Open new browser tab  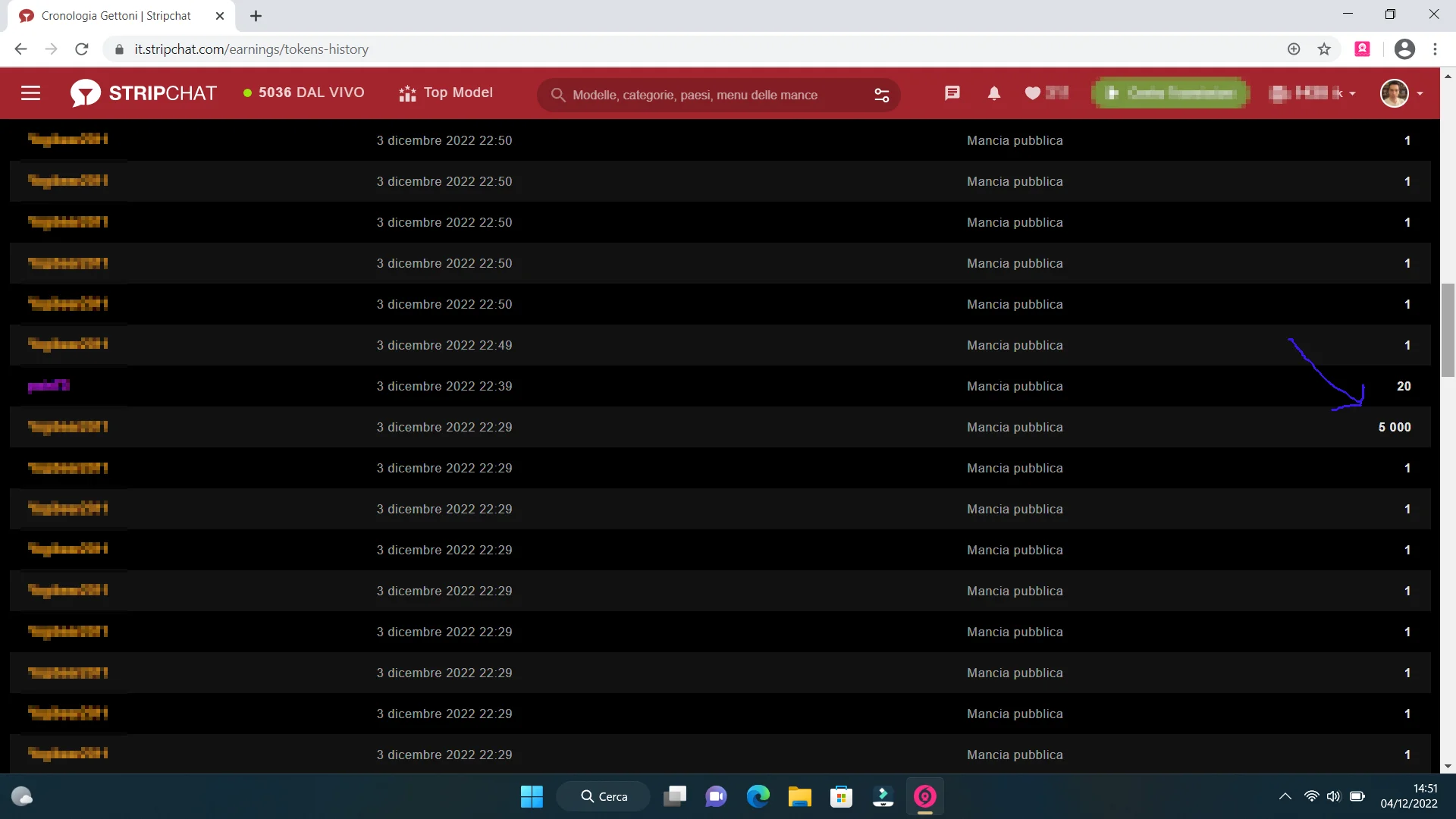tap(256, 16)
